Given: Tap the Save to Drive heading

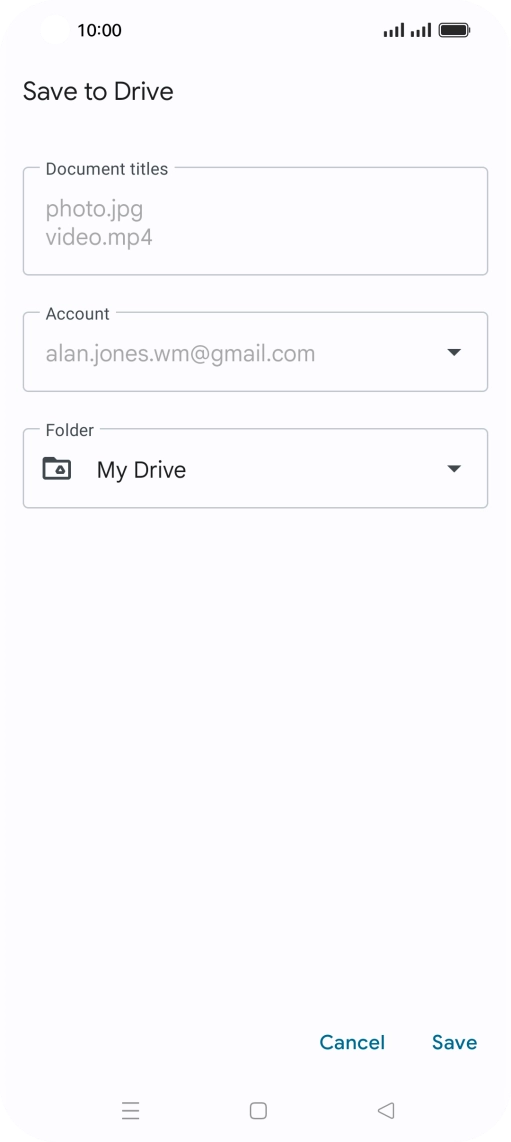Looking at the screenshot, I should pyautogui.click(x=98, y=92).
